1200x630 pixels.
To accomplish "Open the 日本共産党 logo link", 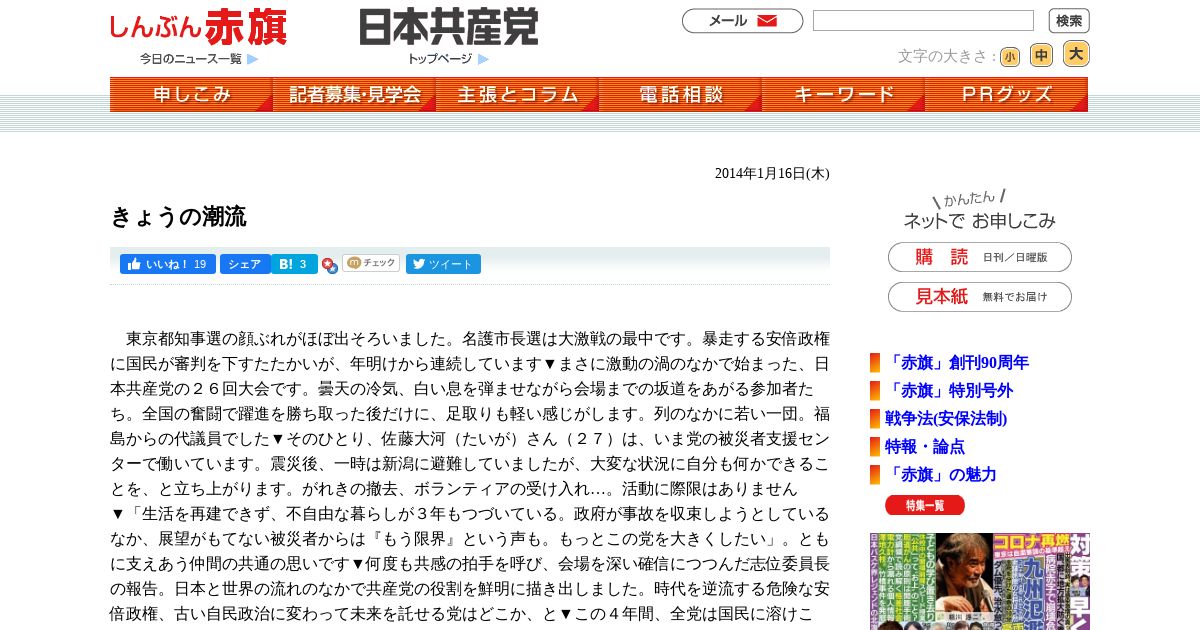I will [x=449, y=27].
